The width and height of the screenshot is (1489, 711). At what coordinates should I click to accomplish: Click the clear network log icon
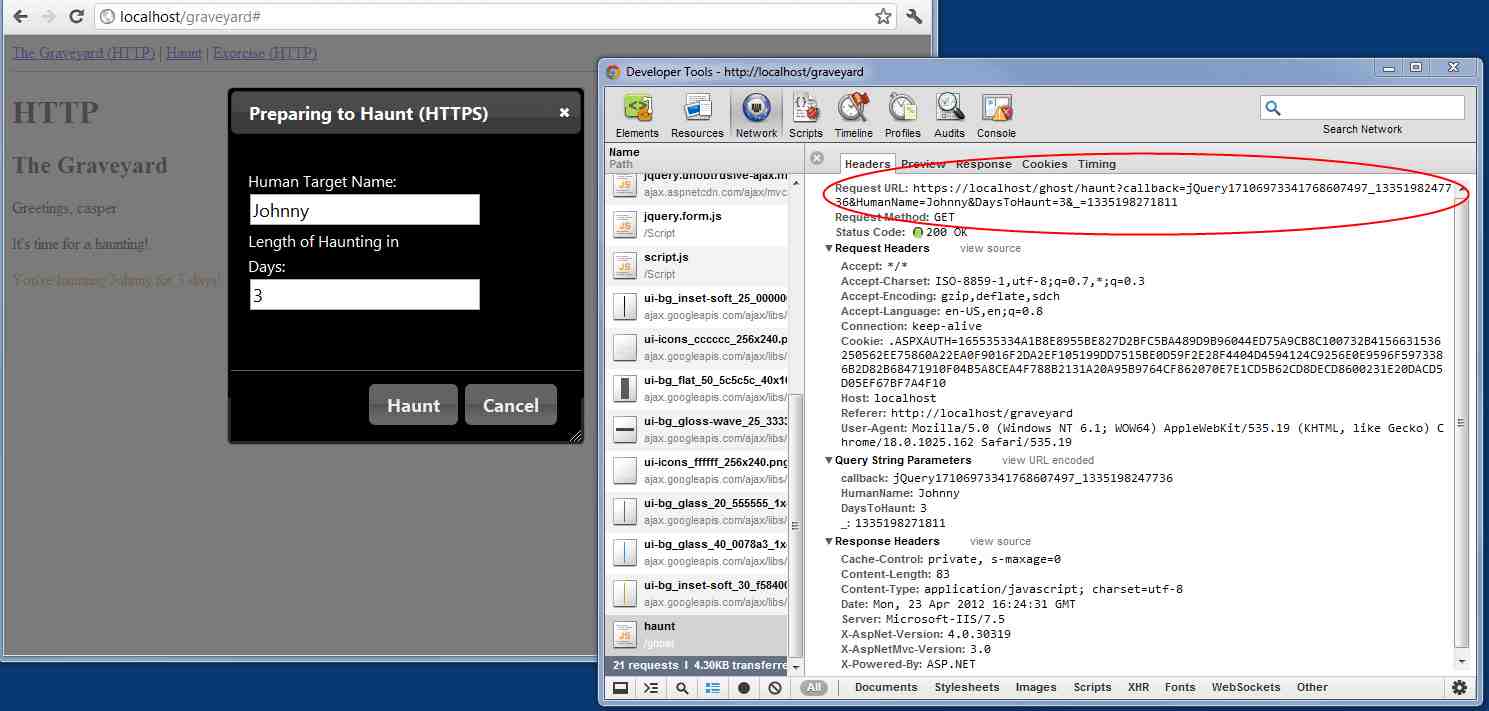[x=775, y=688]
